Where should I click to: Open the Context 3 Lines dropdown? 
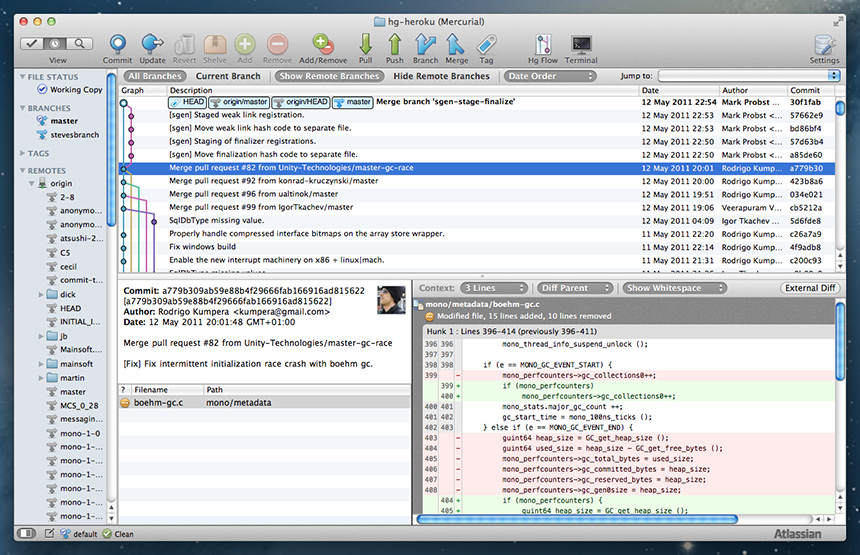[494, 288]
